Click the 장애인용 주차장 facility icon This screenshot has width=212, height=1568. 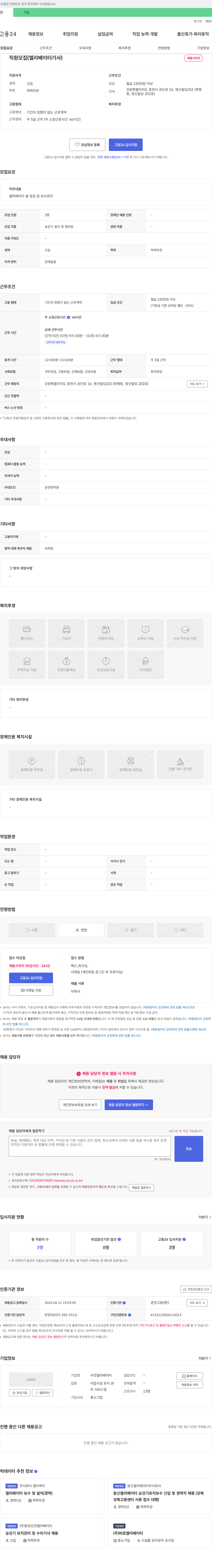(32, 764)
